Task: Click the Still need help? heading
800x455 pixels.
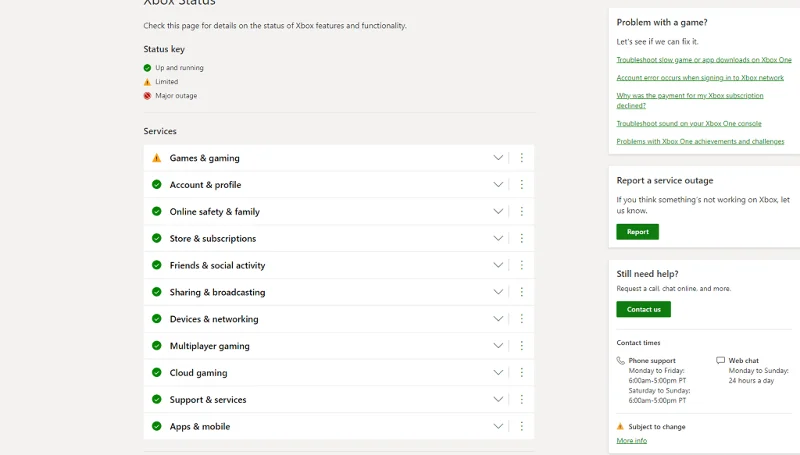Action: pyautogui.click(x=647, y=274)
